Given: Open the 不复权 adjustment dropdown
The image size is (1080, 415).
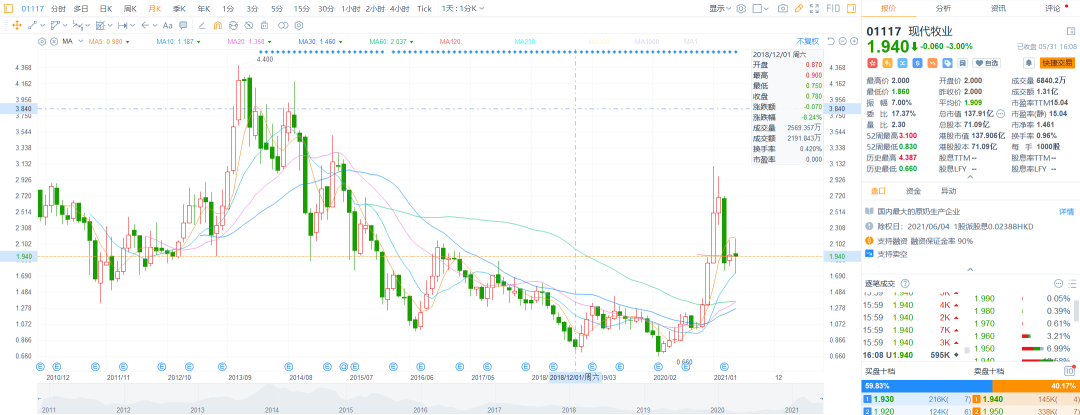Looking at the screenshot, I should 807,41.
